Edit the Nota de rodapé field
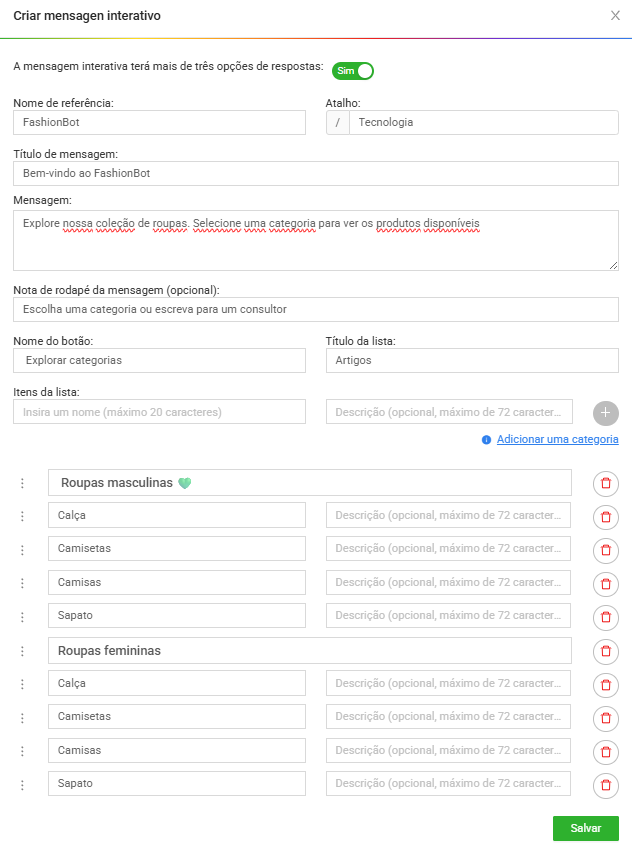Viewport: 632px width, 847px height. pos(316,310)
